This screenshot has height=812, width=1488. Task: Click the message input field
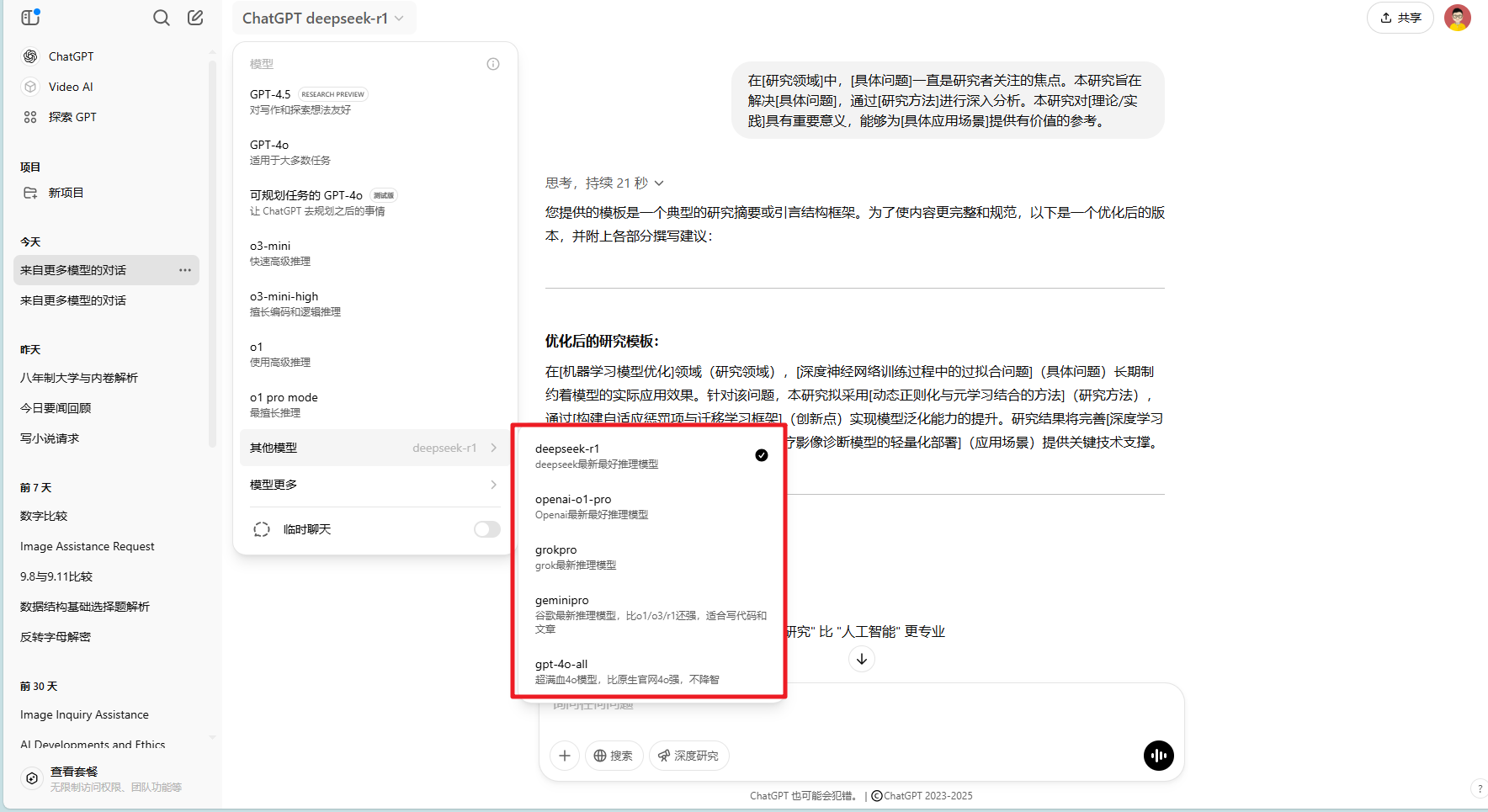(861, 707)
